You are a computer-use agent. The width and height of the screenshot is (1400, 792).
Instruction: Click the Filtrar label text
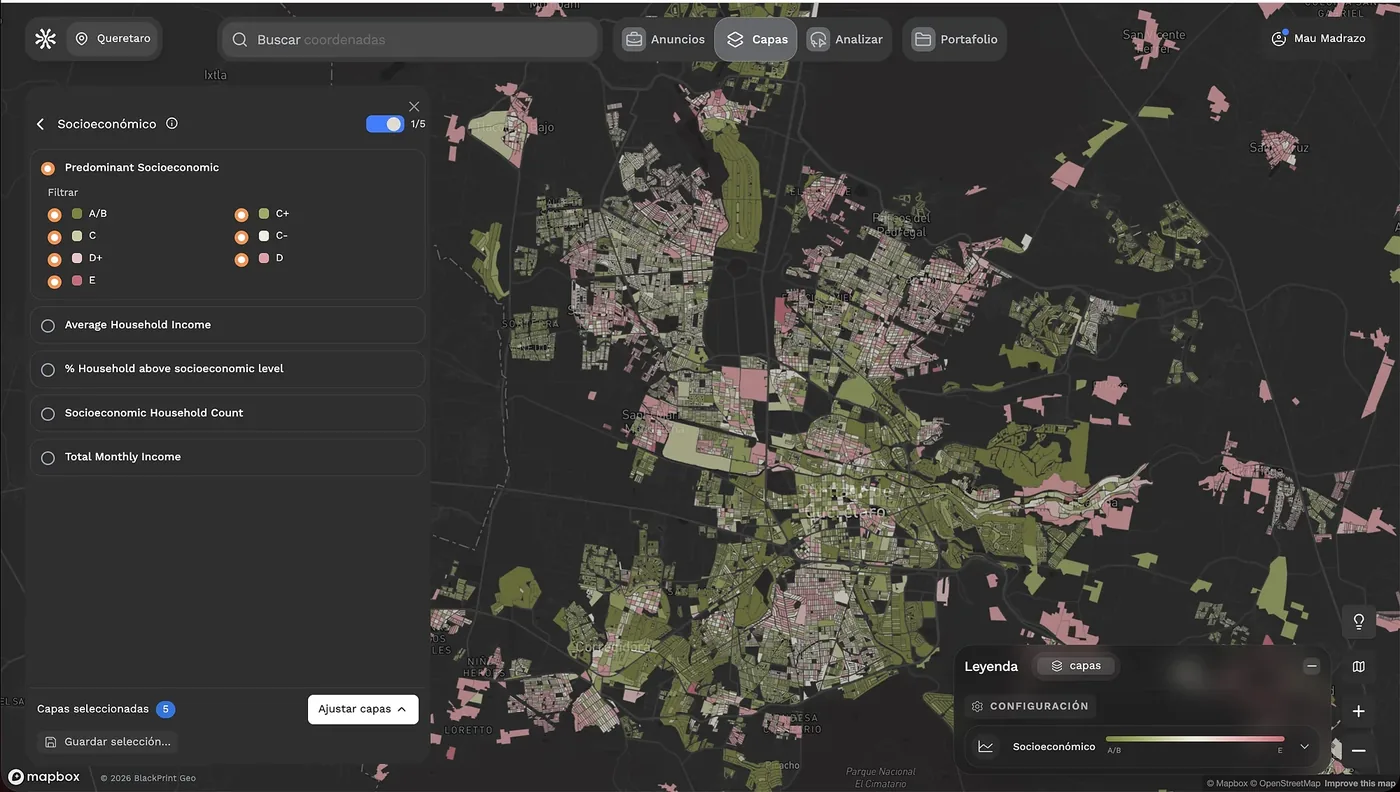coord(63,192)
